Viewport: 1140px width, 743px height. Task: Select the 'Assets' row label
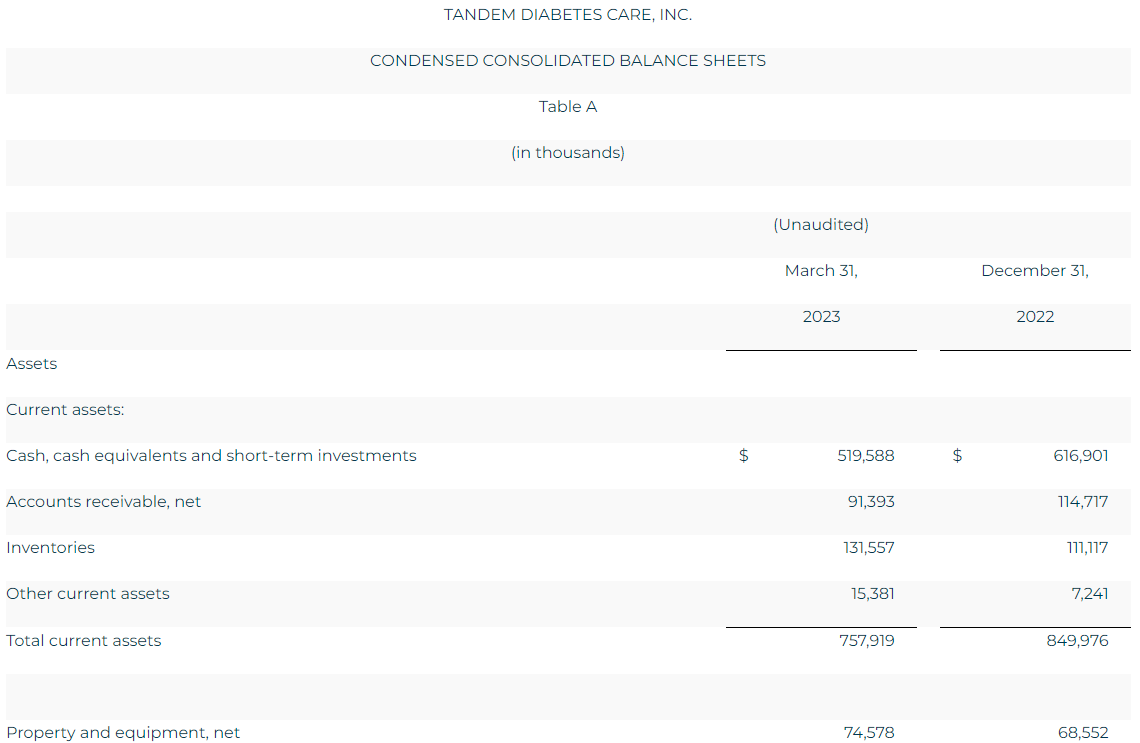tap(31, 364)
